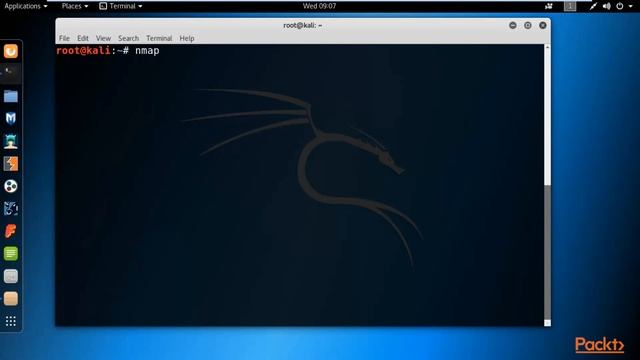Click the root@kali window title

pos(302,25)
